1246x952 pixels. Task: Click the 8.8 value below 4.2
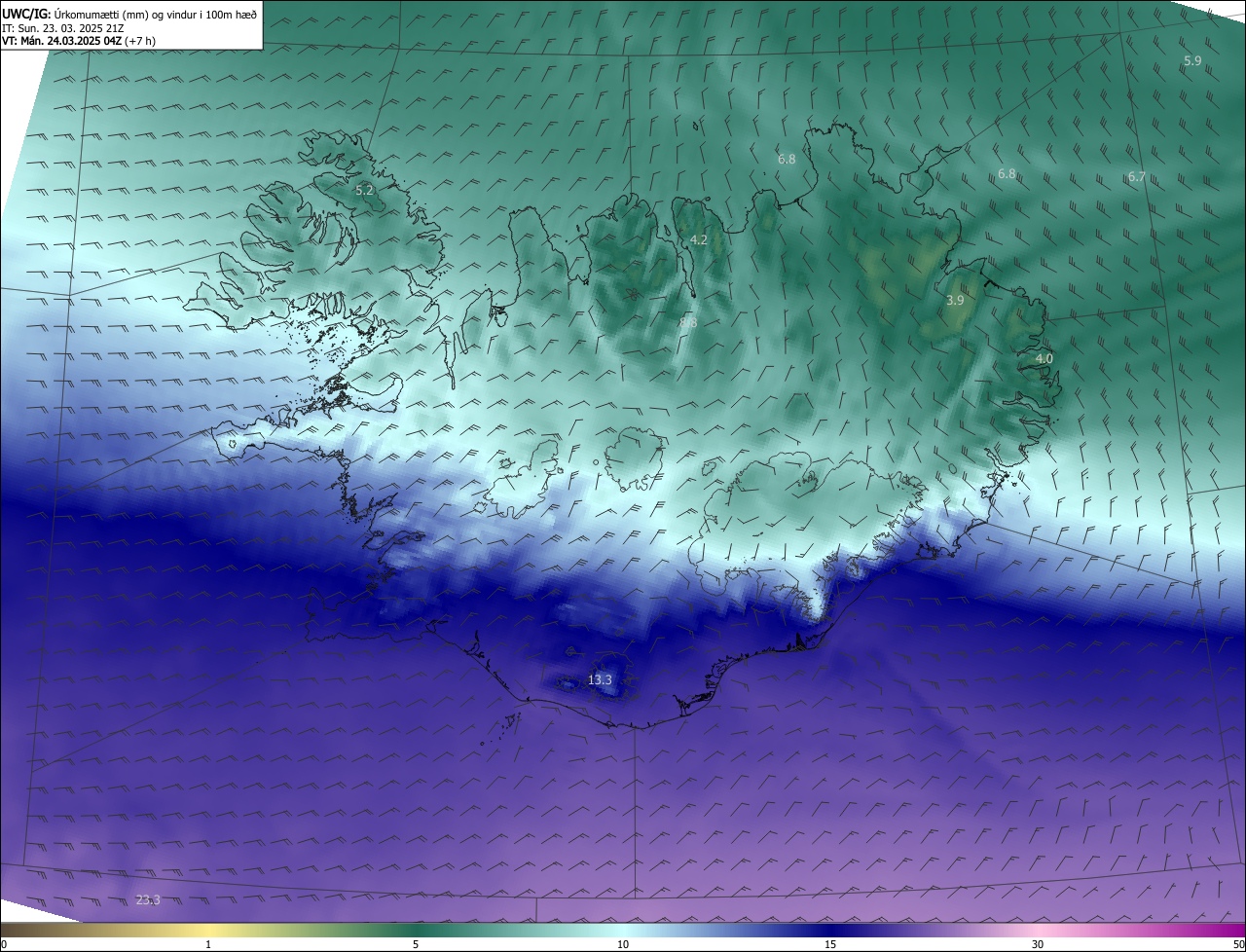(688, 322)
